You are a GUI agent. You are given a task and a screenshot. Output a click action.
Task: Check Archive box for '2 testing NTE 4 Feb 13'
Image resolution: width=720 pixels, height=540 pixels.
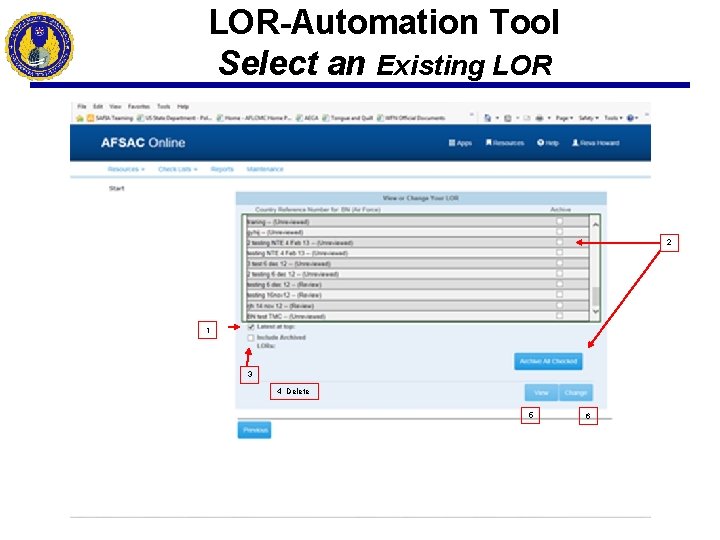[559, 242]
